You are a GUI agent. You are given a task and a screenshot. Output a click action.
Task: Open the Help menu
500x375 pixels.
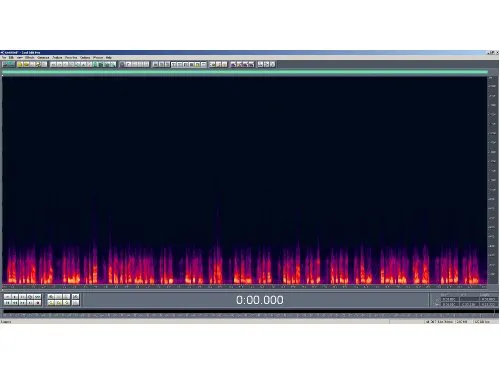pos(109,58)
